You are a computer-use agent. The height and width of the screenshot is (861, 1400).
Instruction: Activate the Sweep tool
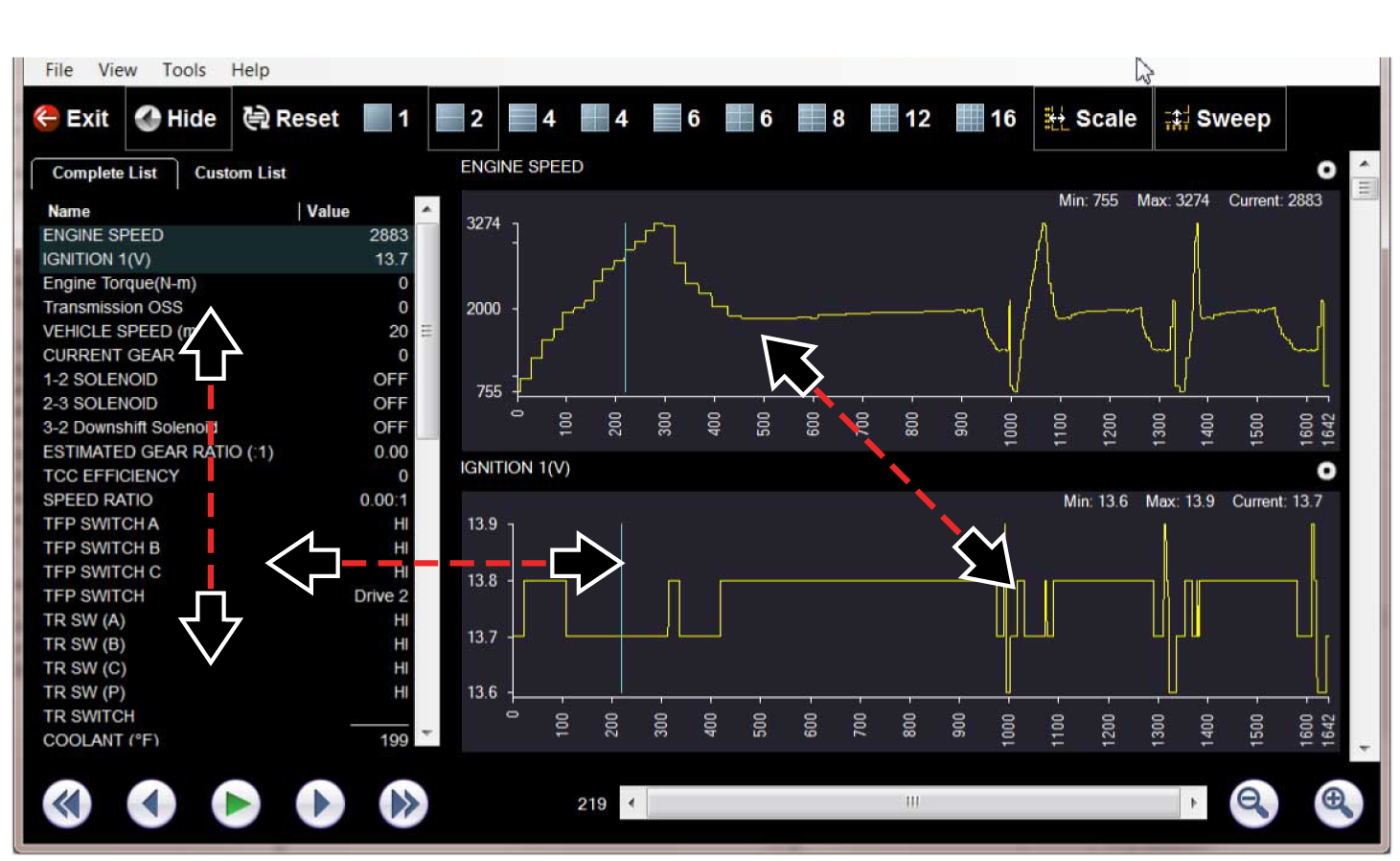click(x=1218, y=118)
